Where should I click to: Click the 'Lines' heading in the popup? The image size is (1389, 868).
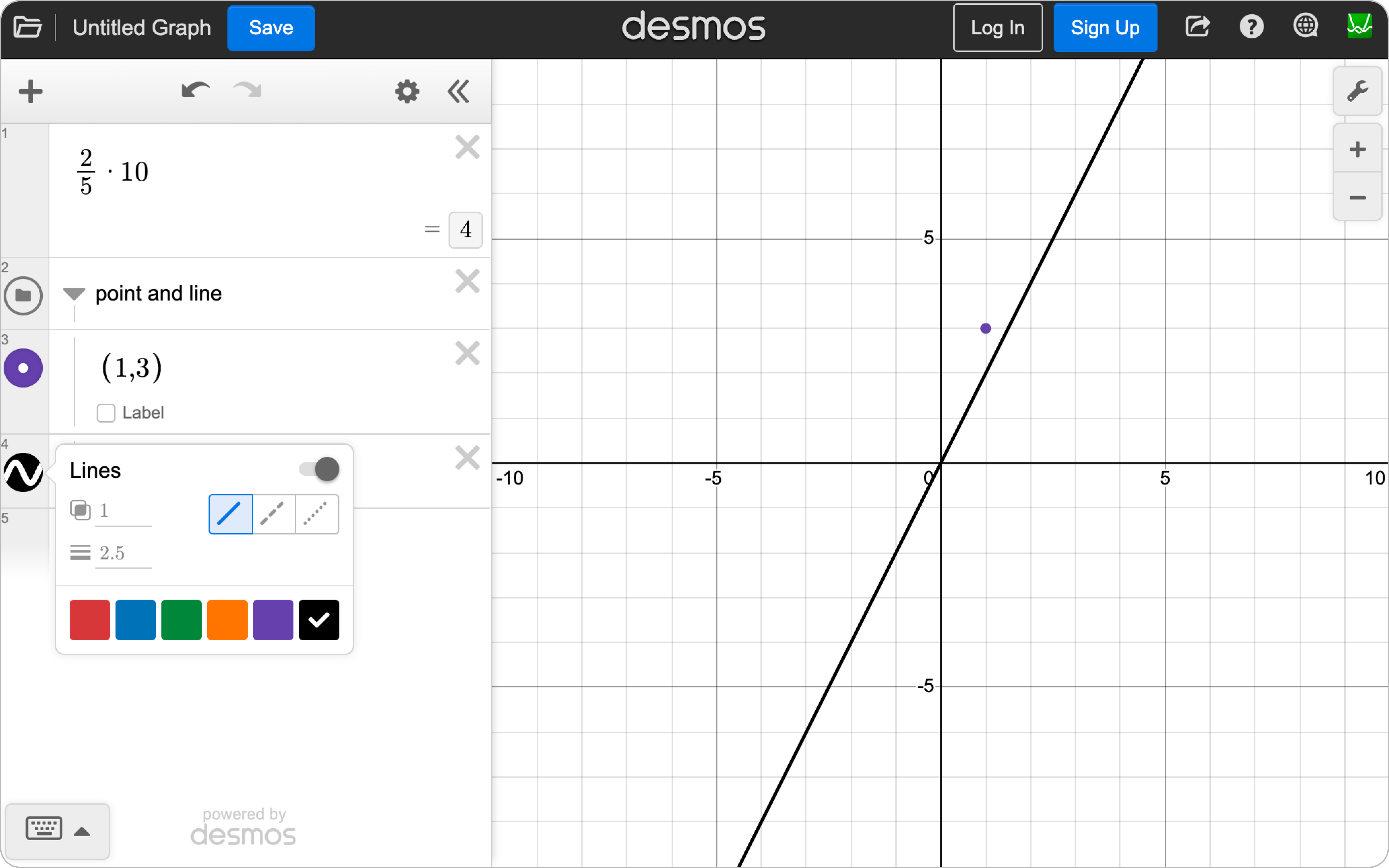(95, 470)
